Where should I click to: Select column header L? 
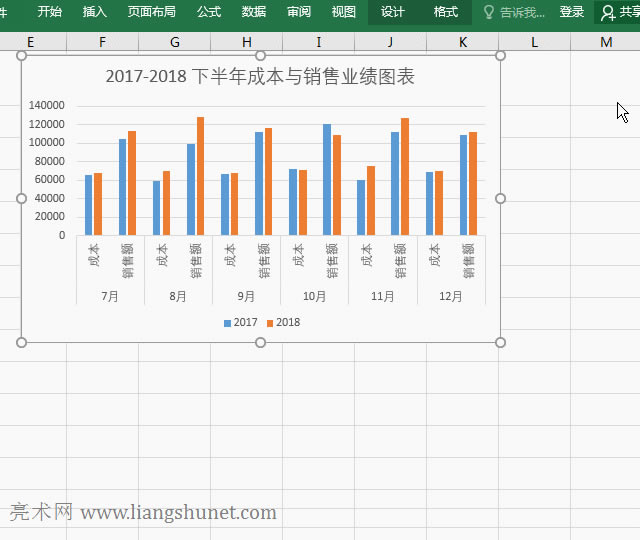coord(534,42)
